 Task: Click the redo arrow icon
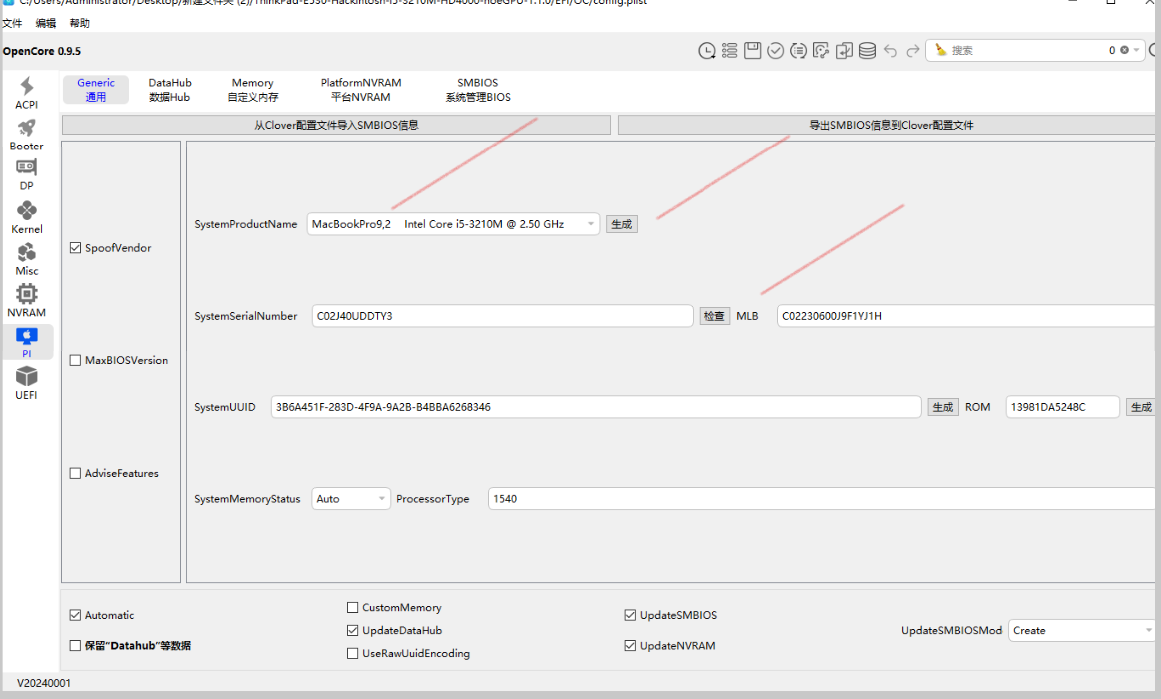(913, 50)
